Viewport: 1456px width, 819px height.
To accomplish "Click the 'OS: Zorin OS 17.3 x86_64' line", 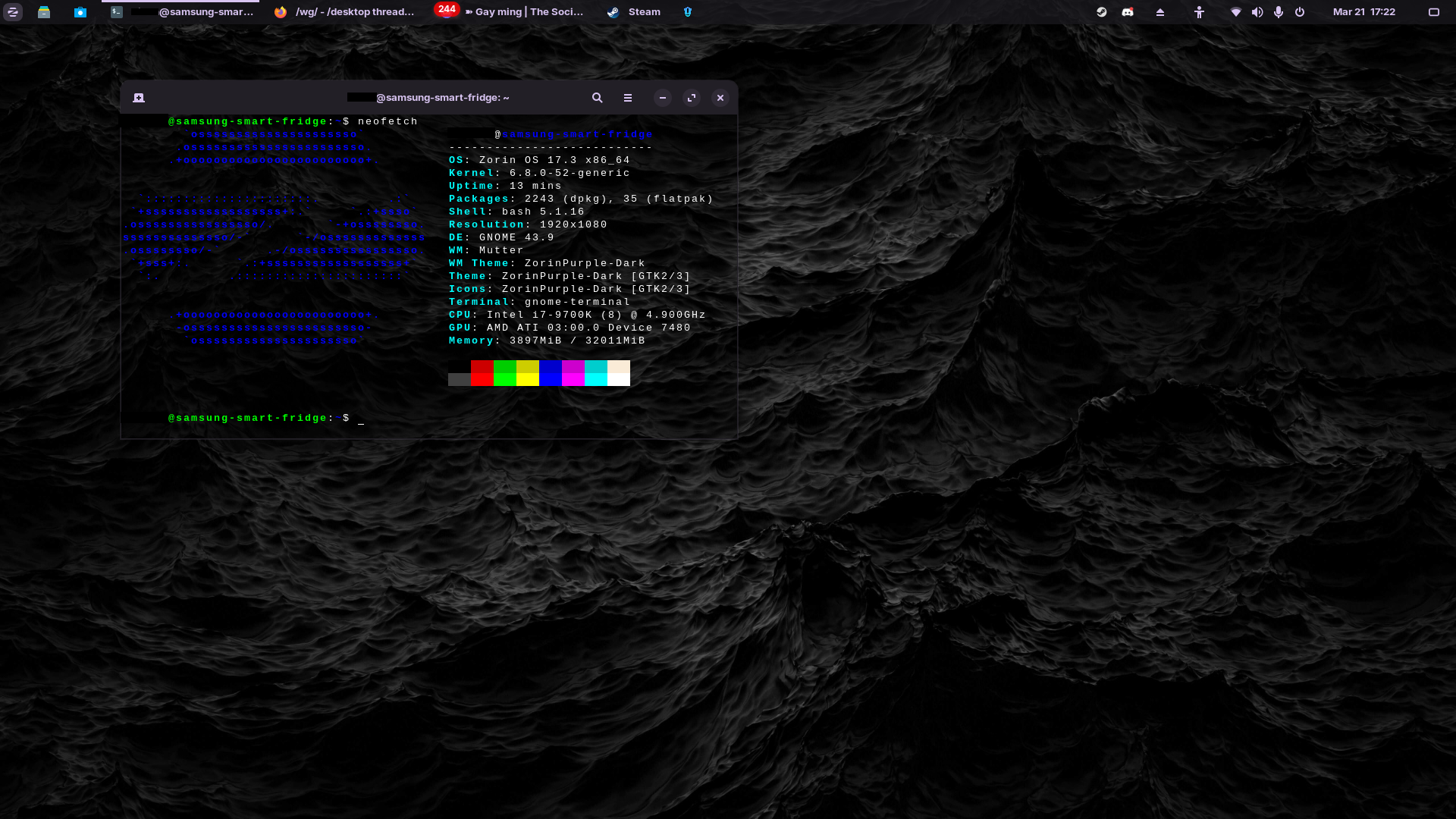I will tap(539, 160).
